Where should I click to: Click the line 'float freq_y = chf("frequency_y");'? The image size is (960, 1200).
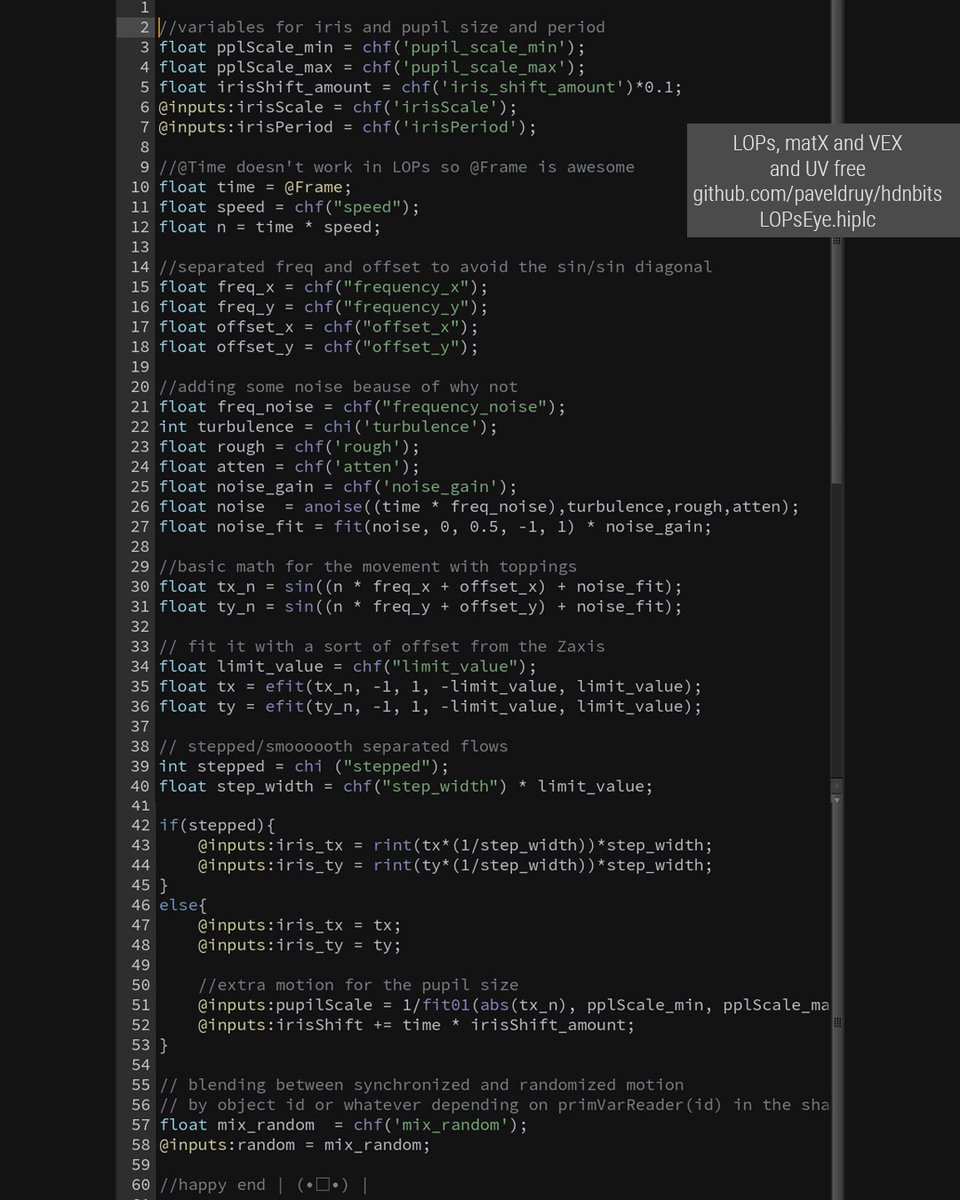[x=323, y=307]
